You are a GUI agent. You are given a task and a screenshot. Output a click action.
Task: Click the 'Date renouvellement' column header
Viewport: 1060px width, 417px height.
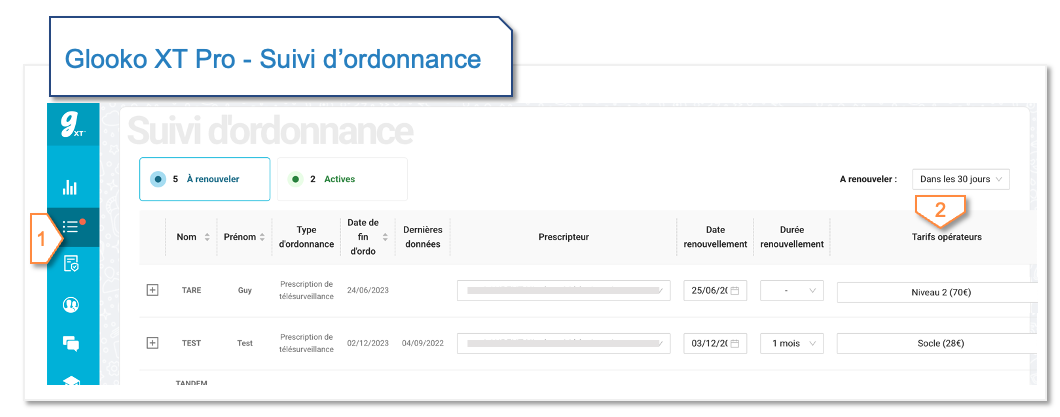(715, 237)
